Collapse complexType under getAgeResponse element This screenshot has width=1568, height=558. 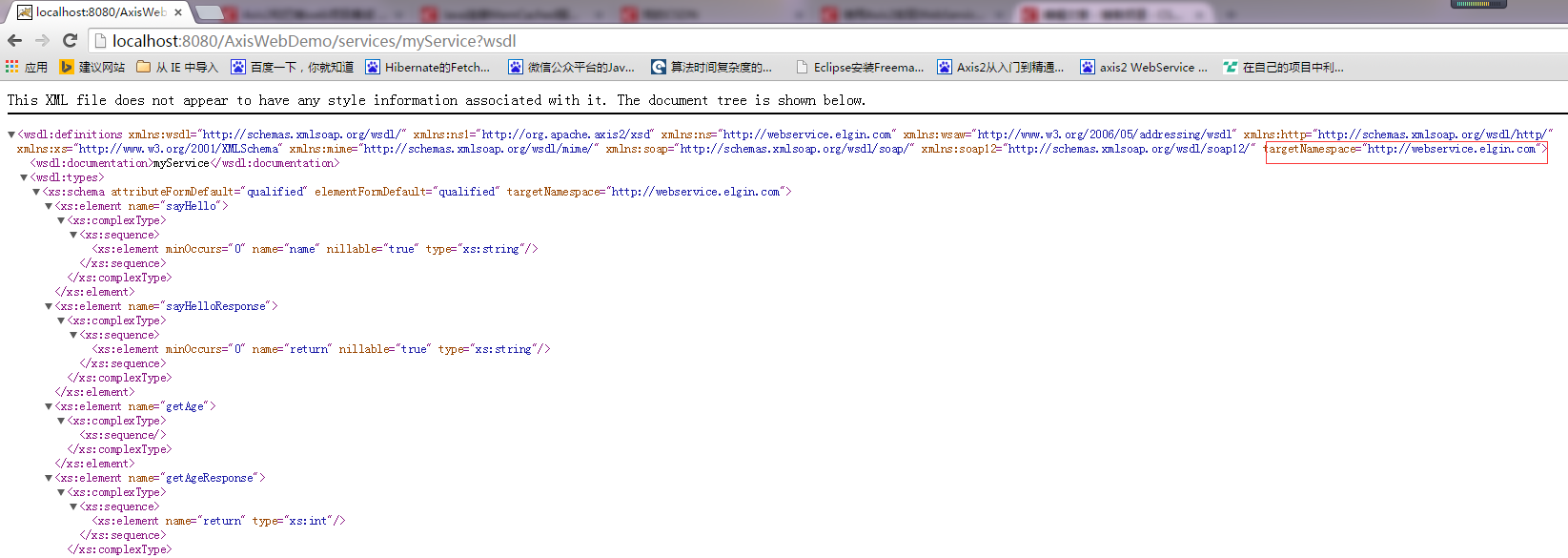pos(61,492)
